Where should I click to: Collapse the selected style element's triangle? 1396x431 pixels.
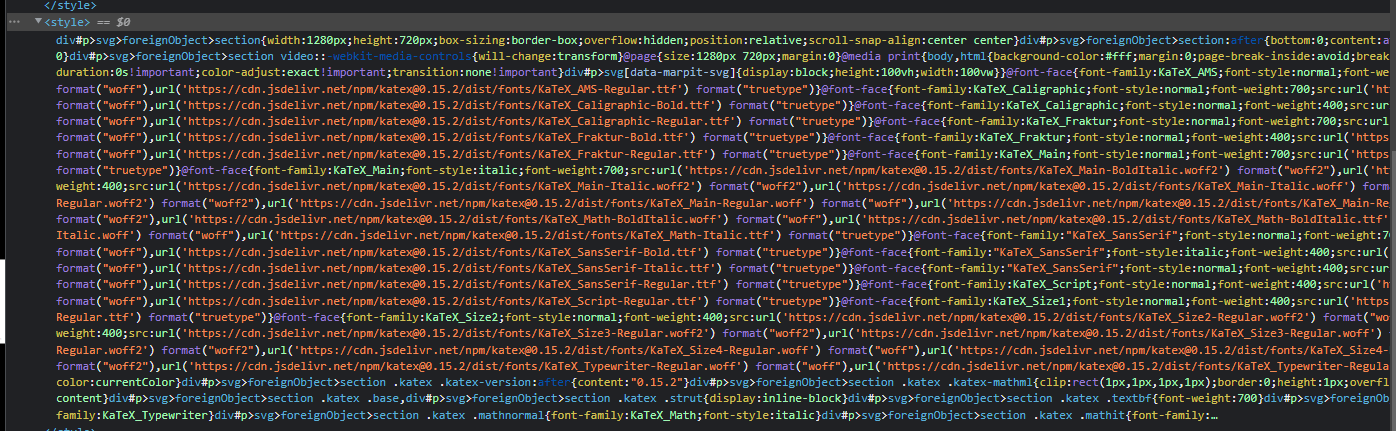pyautogui.click(x=38, y=21)
